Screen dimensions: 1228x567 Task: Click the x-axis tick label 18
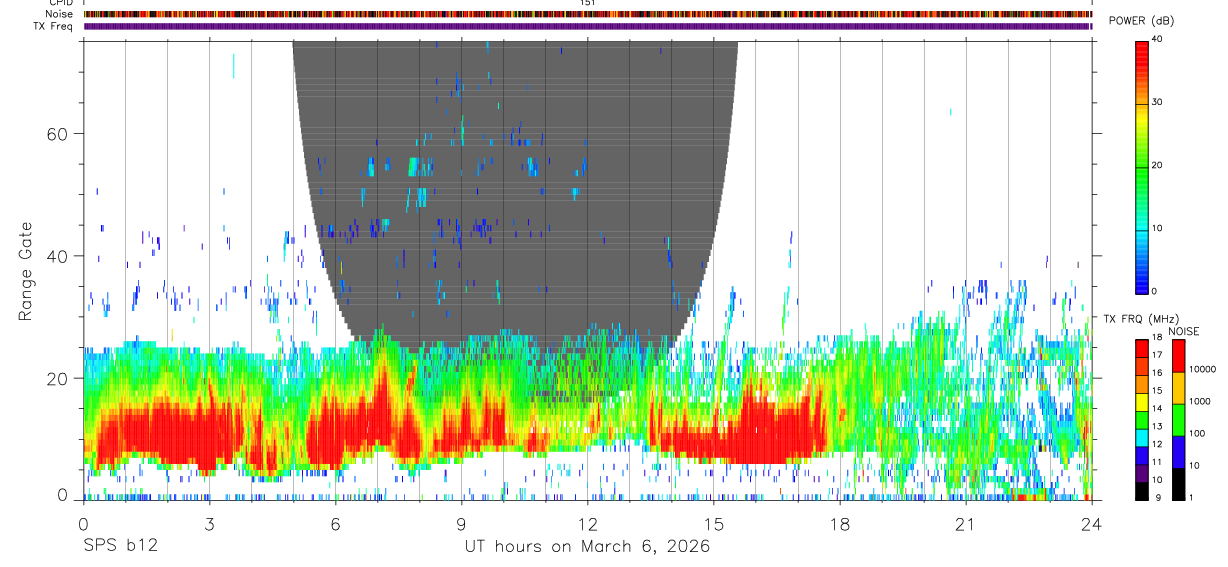click(x=839, y=524)
